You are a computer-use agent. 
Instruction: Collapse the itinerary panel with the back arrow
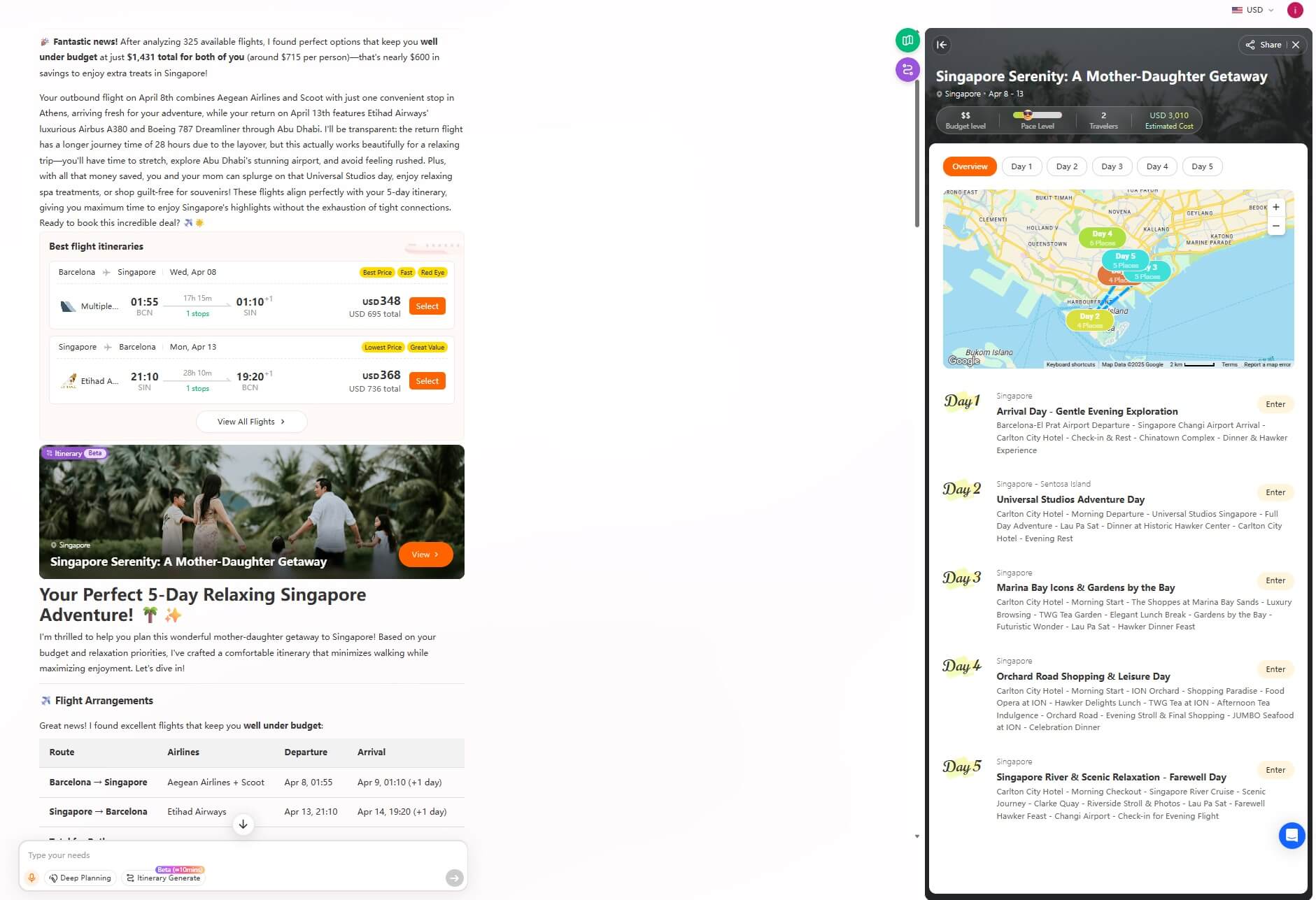coord(941,45)
